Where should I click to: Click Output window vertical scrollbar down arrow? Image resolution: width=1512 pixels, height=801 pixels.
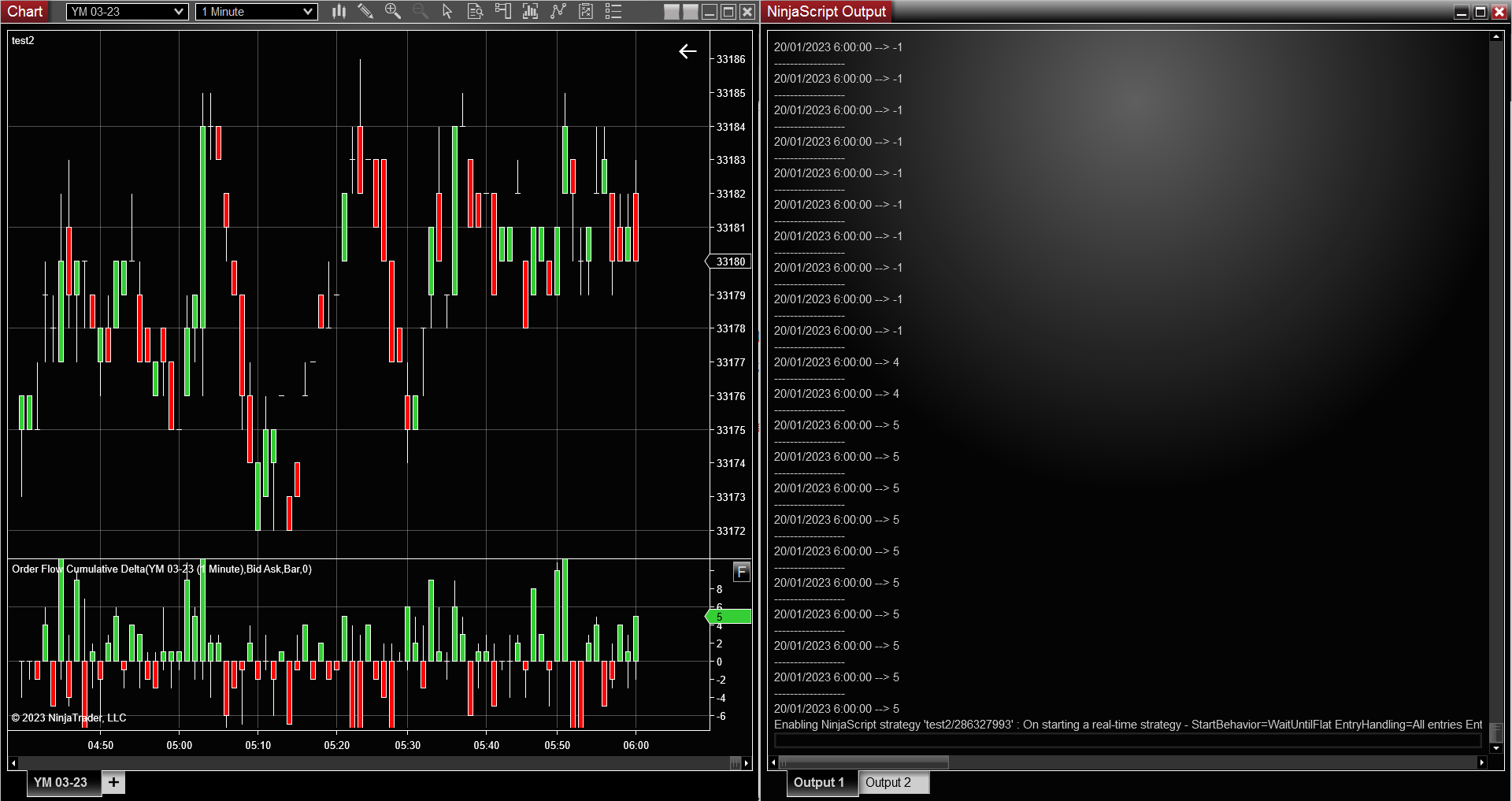(x=1496, y=748)
